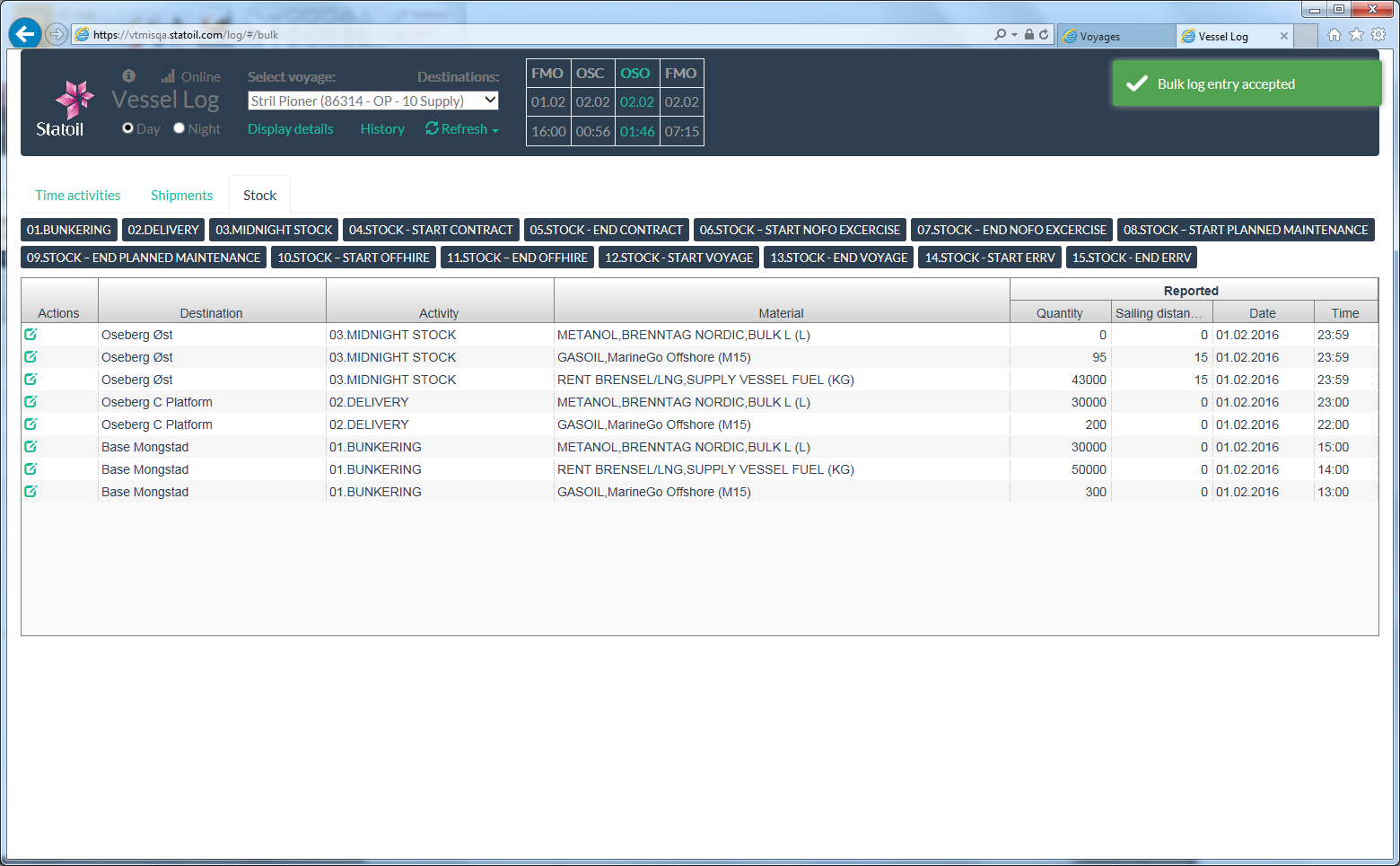This screenshot has width=1400, height=866.
Task: Close the Vessel Log browser tab
Action: click(1284, 36)
